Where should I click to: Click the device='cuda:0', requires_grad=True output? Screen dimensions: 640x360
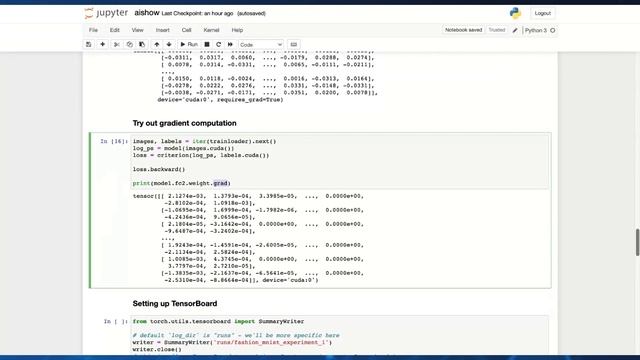pos(220,100)
